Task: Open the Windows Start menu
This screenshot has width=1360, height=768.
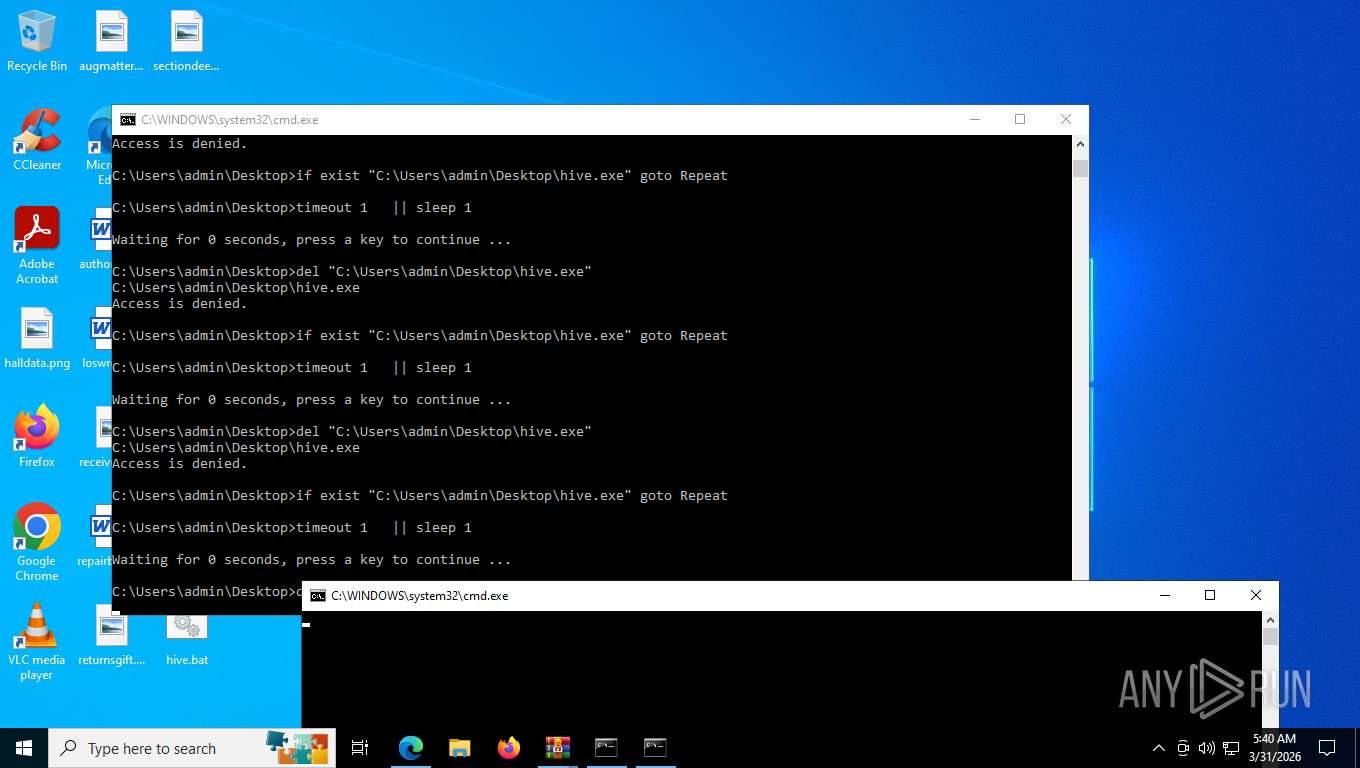Action: tap(24, 748)
